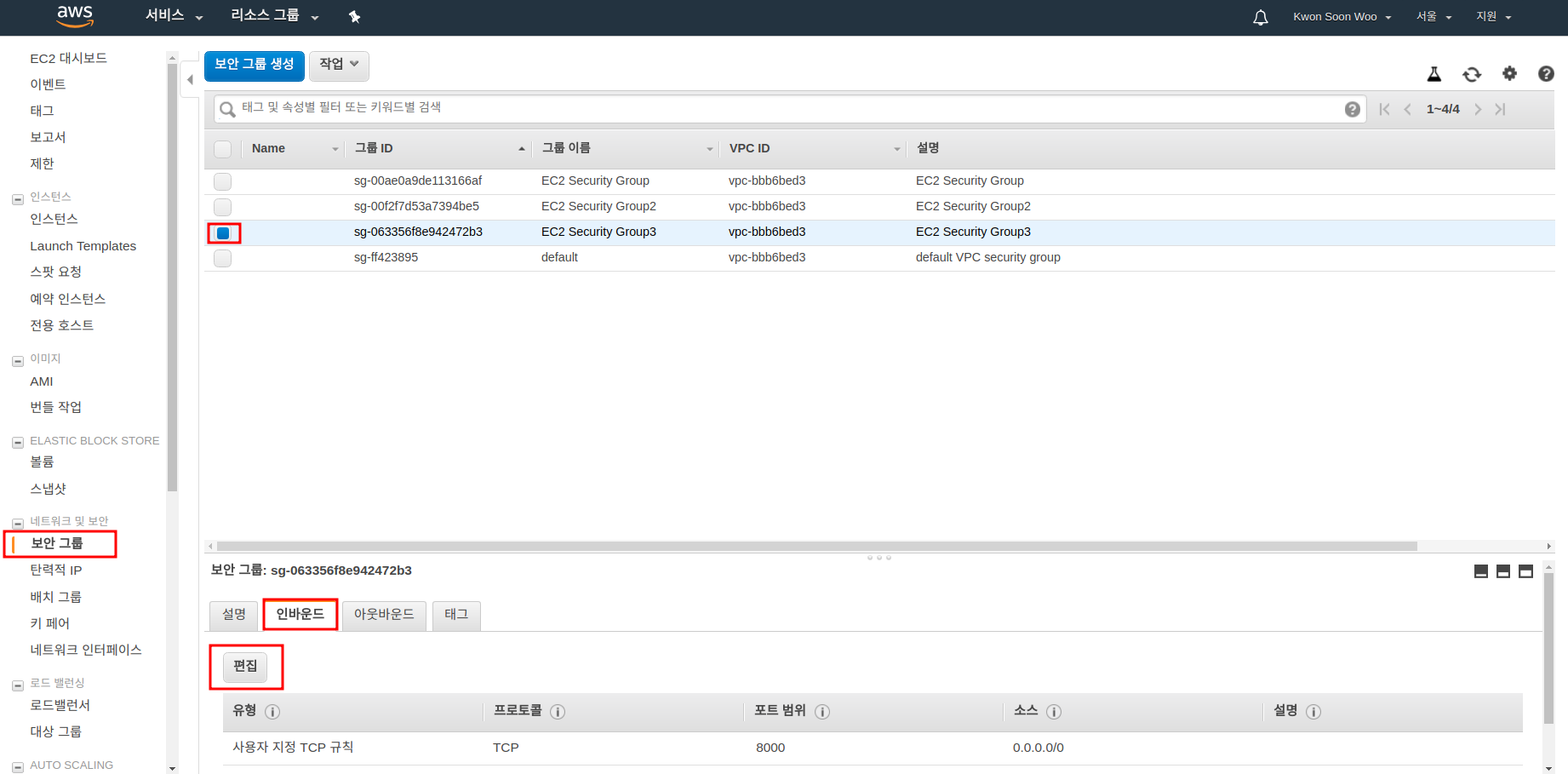Viewport: 1568px width, 774px height.
Task: Sort by VPC ID column header
Action: (x=813, y=148)
